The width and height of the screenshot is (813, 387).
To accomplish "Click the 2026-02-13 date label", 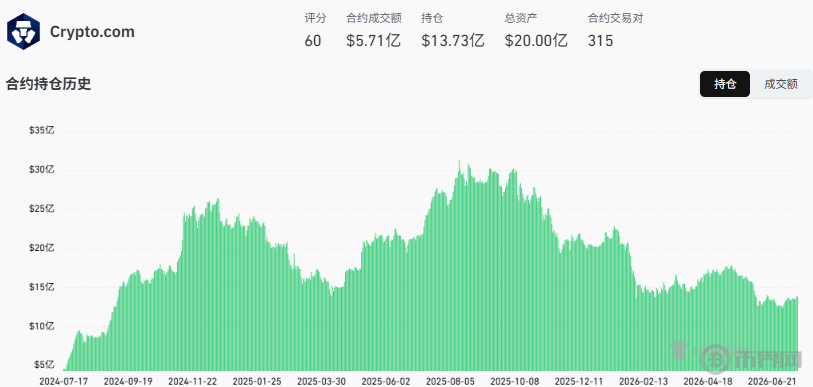I will (643, 381).
